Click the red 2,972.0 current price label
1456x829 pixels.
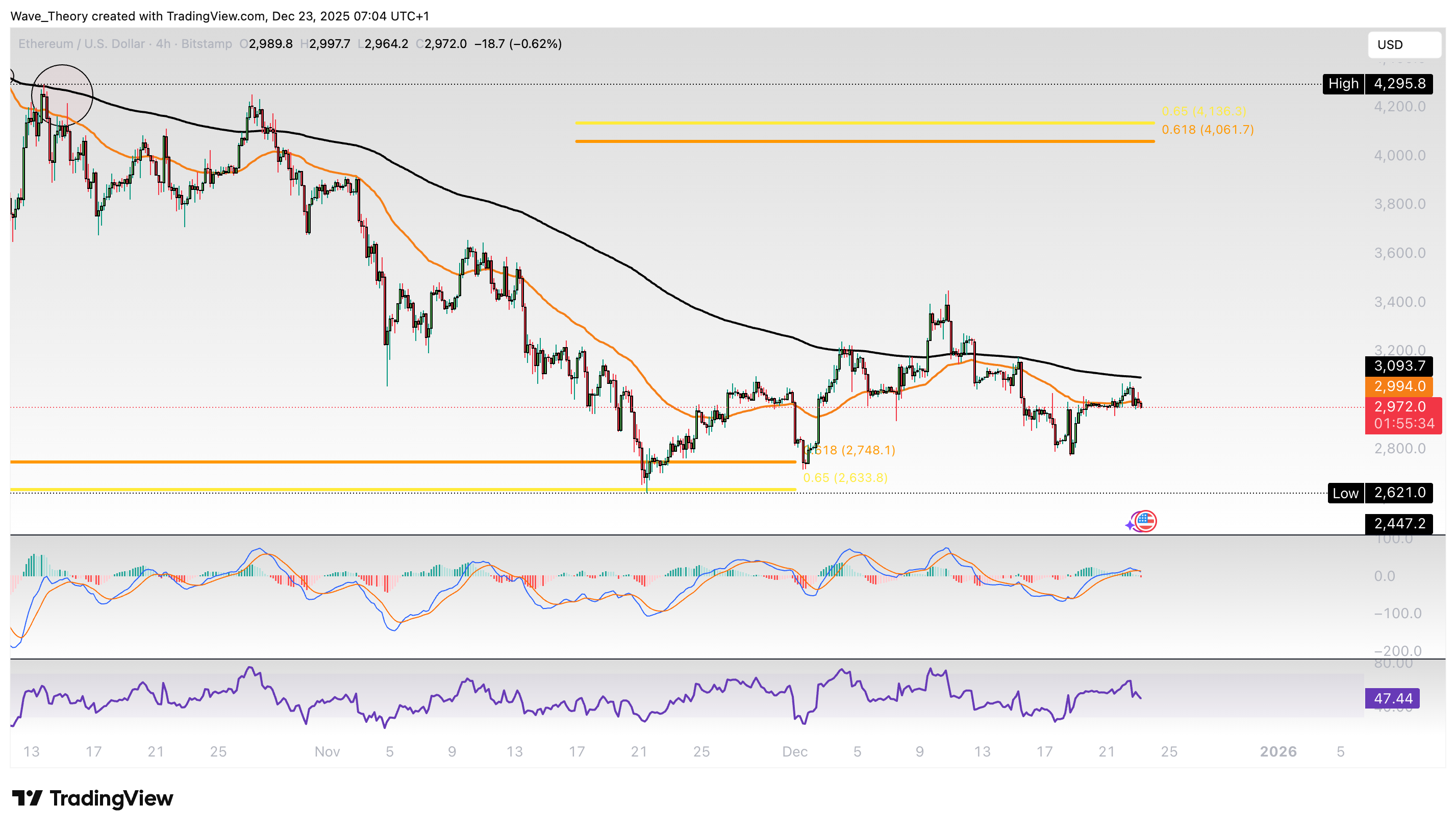pos(1402,407)
